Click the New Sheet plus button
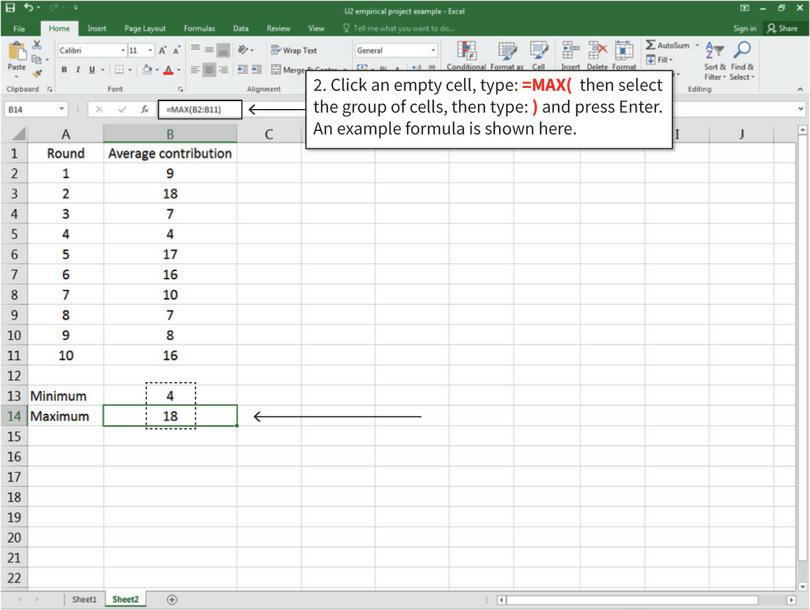Viewport: 810px width, 610px height. (x=170, y=598)
